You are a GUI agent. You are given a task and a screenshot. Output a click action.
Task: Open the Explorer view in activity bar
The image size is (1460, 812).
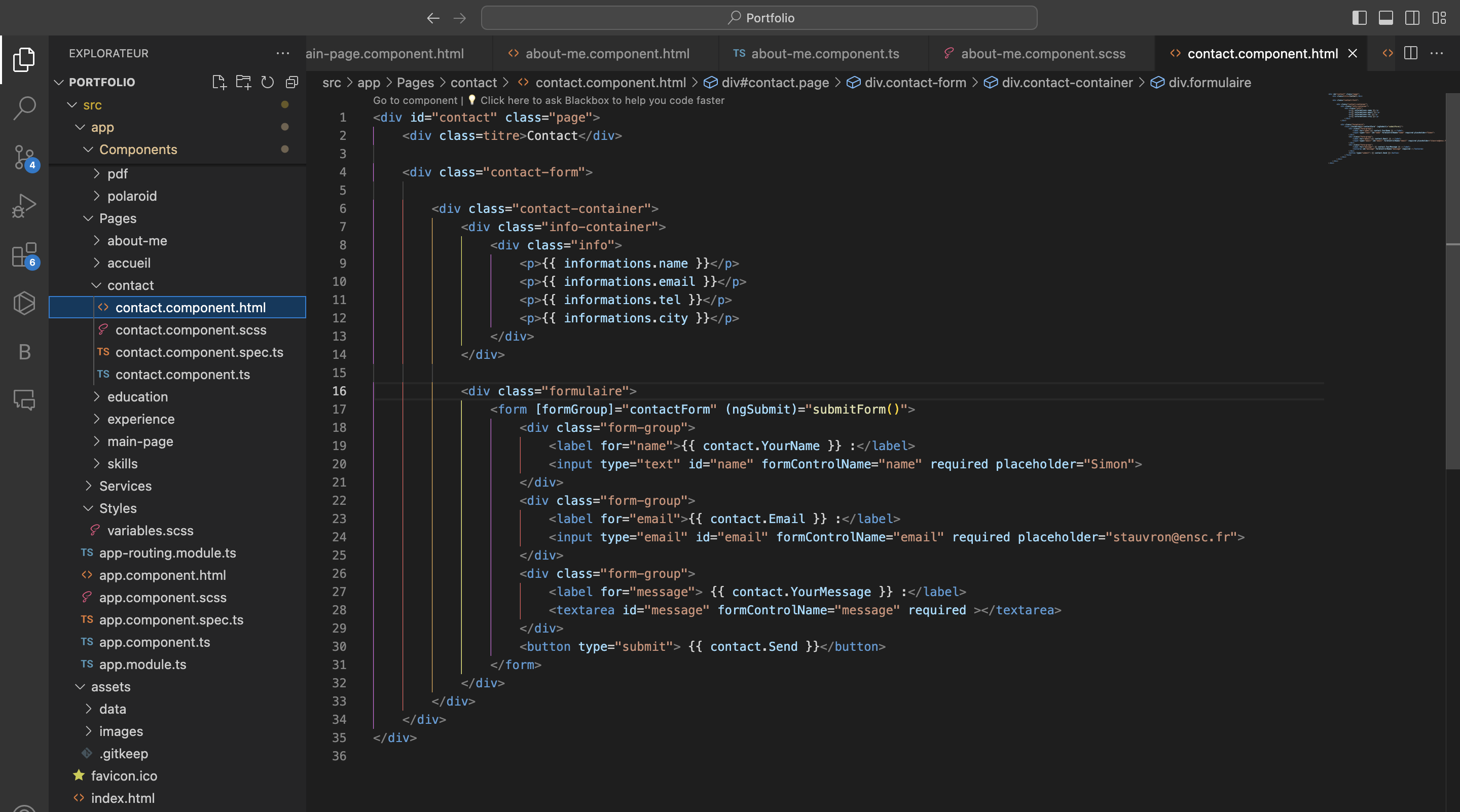tap(24, 59)
